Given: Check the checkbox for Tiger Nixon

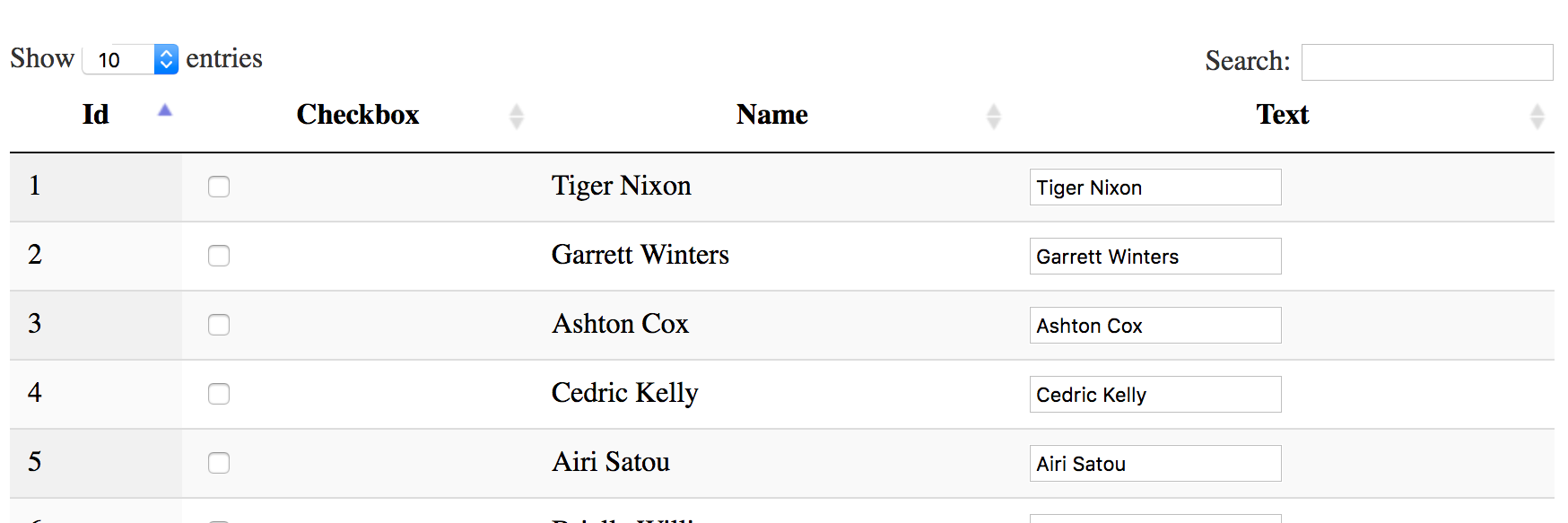Looking at the screenshot, I should 219,187.
